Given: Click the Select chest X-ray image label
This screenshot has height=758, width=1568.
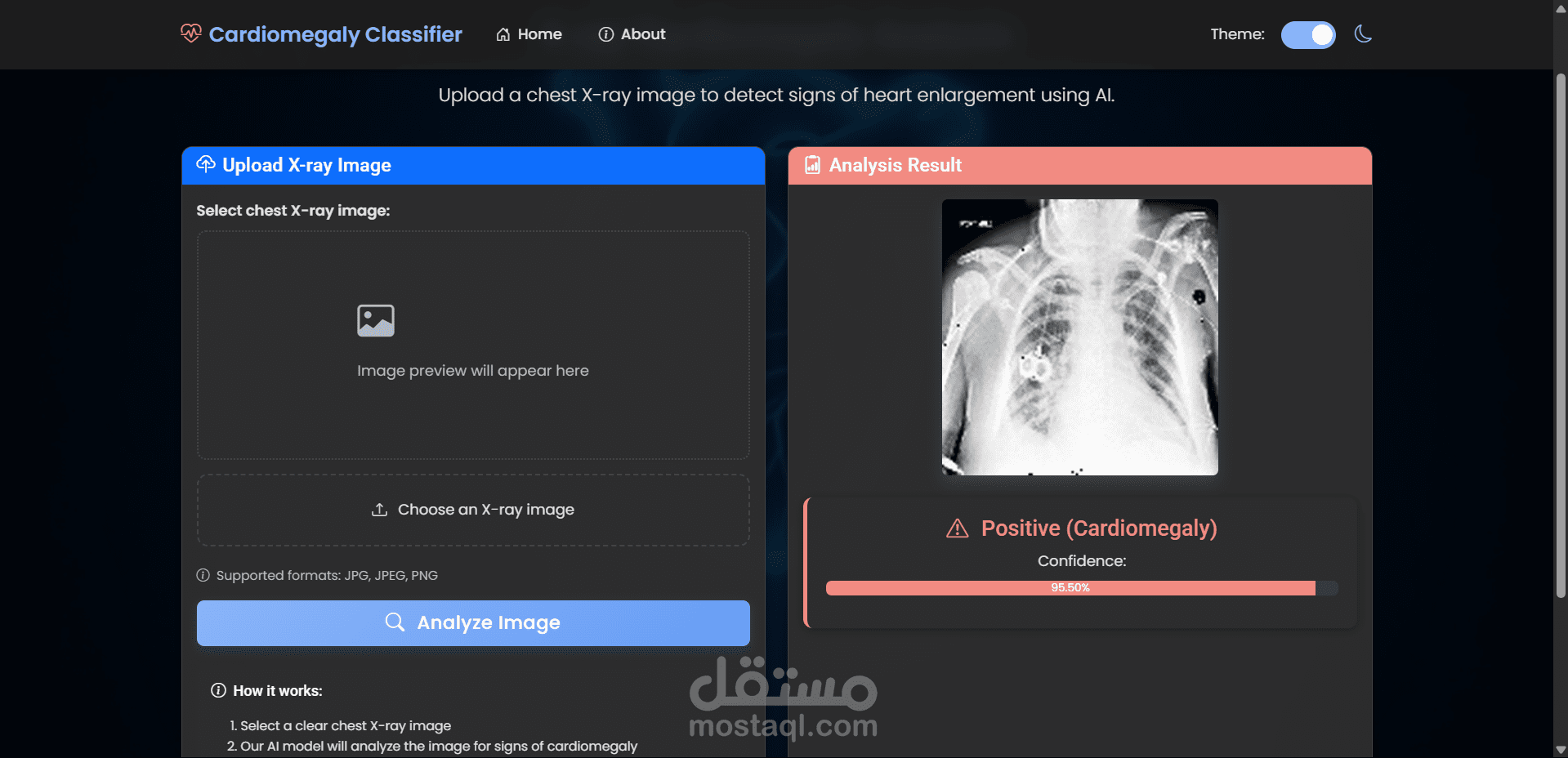Looking at the screenshot, I should click(x=293, y=211).
